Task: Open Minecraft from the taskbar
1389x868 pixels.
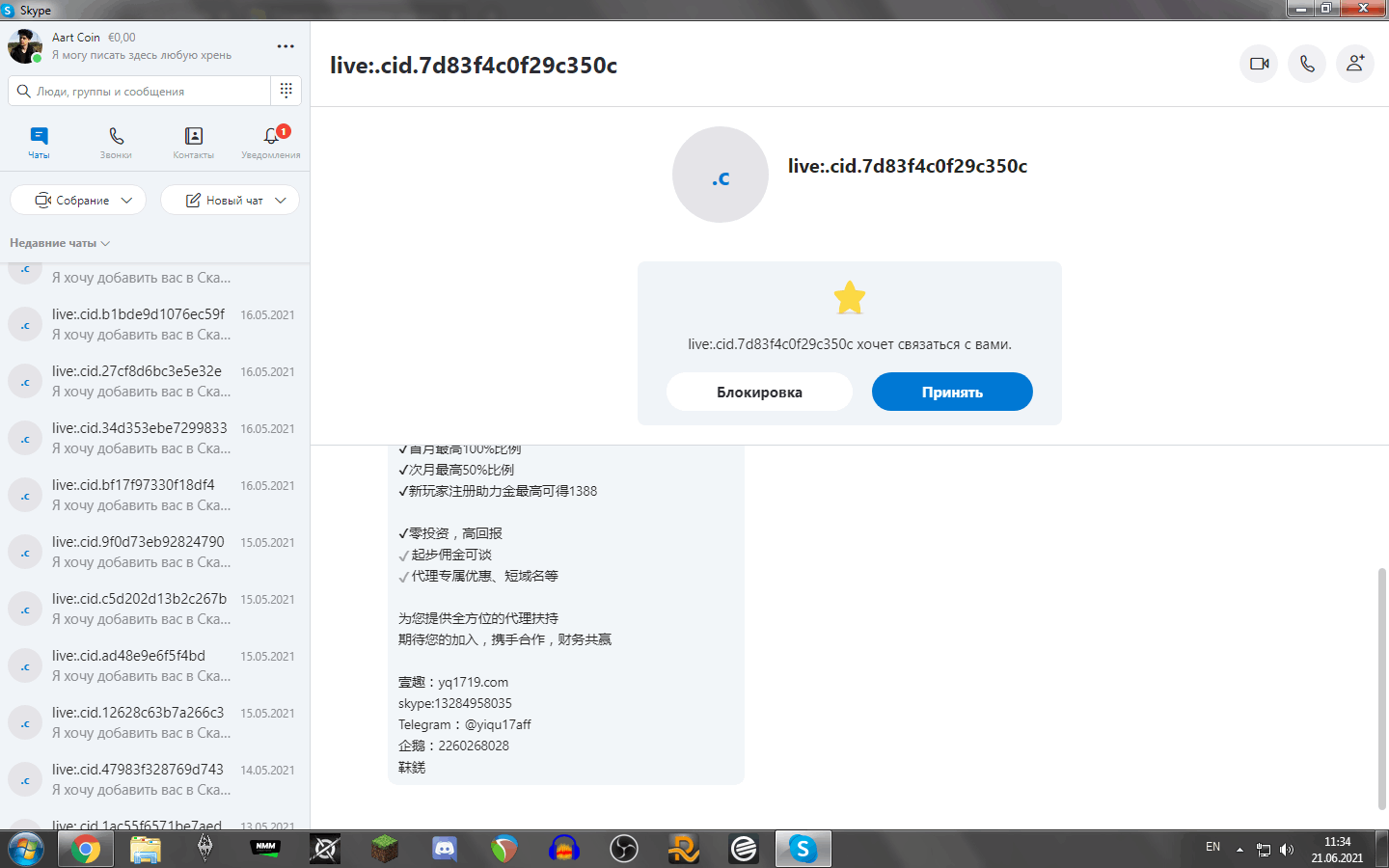Action: (385, 849)
